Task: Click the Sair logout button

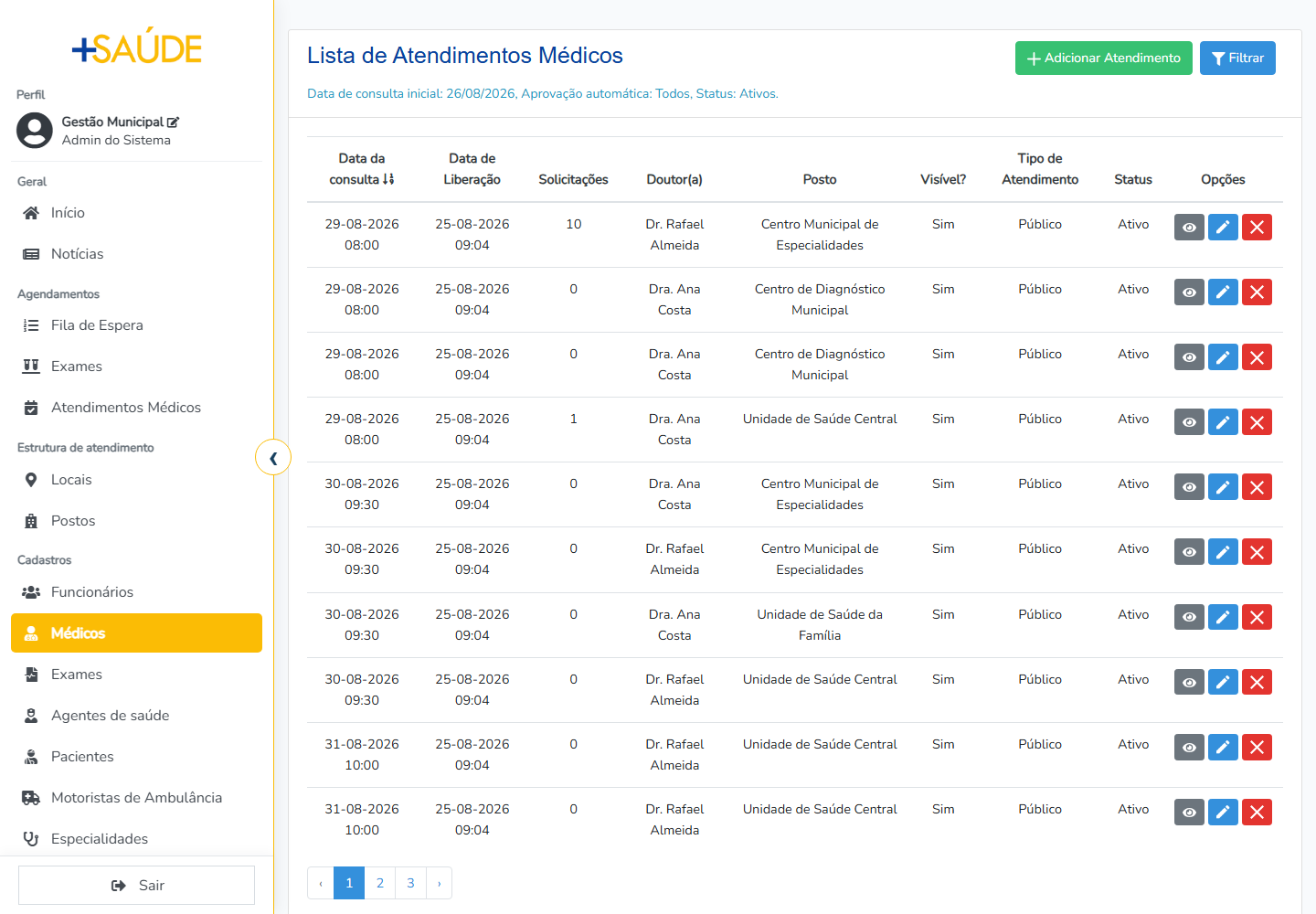Action: click(x=136, y=886)
